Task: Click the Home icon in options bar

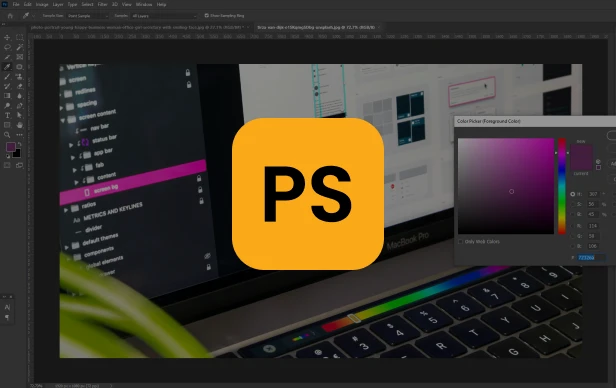Action: pos(10,16)
